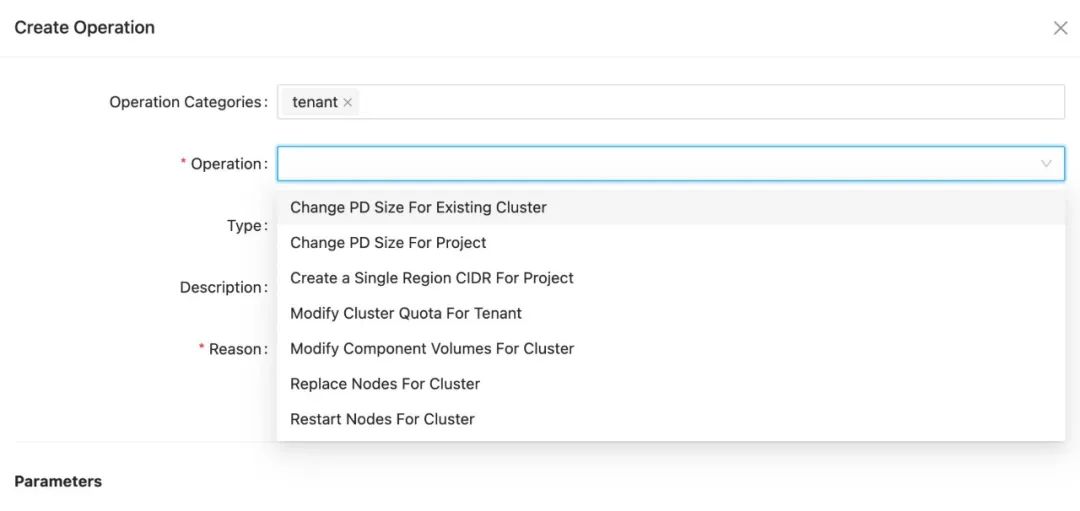Select Change PD Size For Existing Cluster
1080x511 pixels.
418,208
